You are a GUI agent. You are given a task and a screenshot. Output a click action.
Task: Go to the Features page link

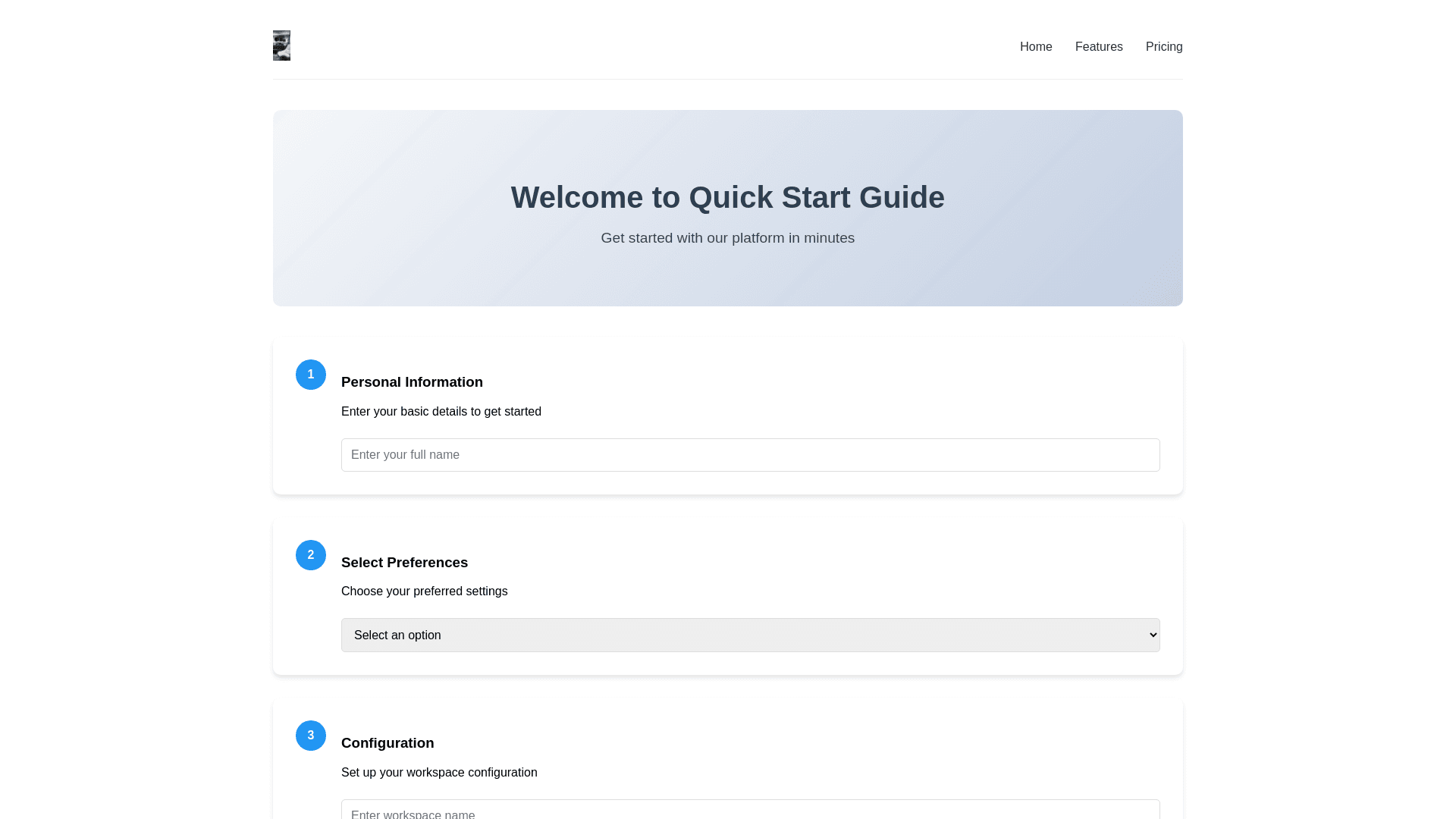point(1099,47)
